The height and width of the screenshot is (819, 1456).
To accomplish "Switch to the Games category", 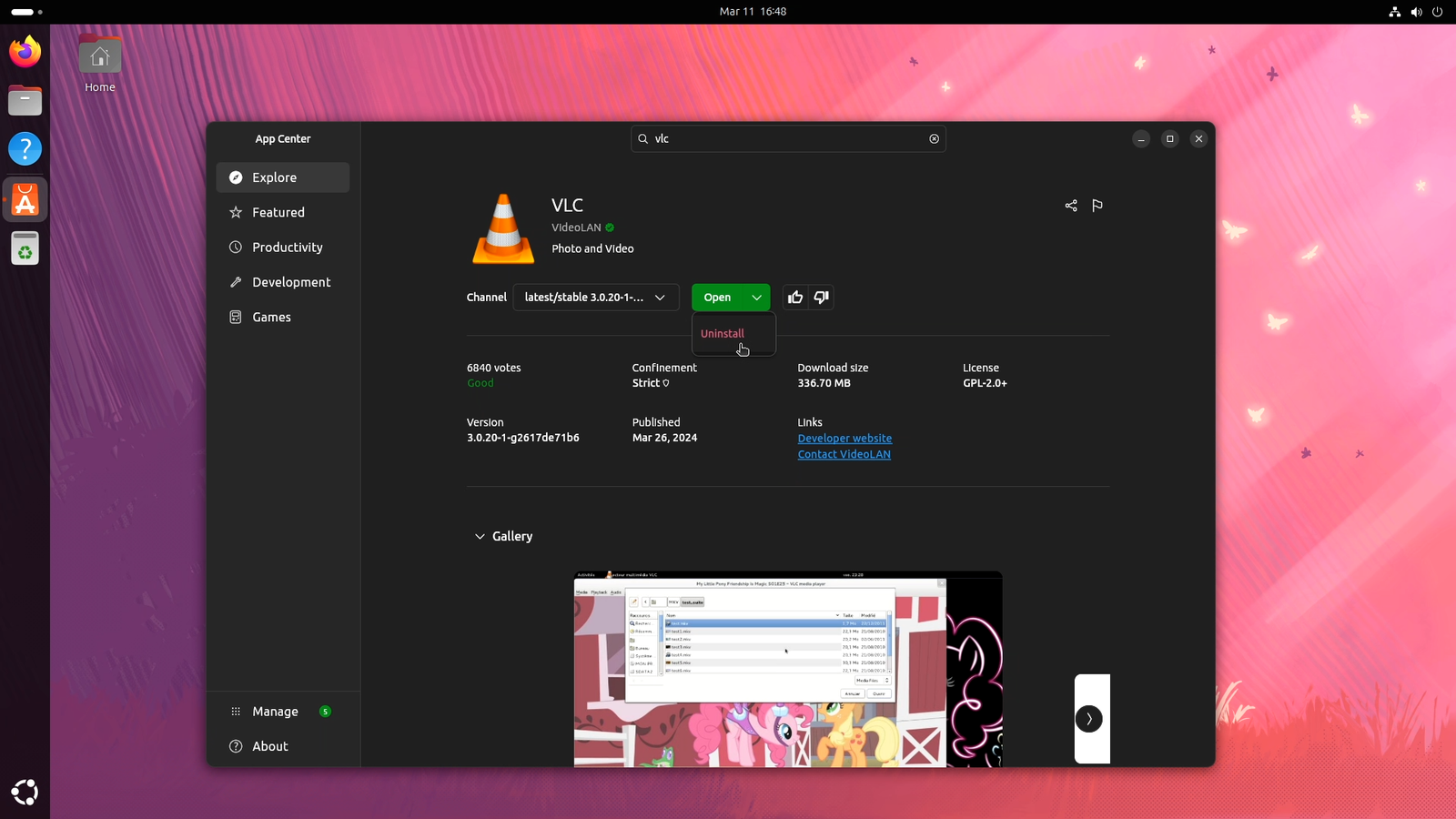I will point(271,317).
